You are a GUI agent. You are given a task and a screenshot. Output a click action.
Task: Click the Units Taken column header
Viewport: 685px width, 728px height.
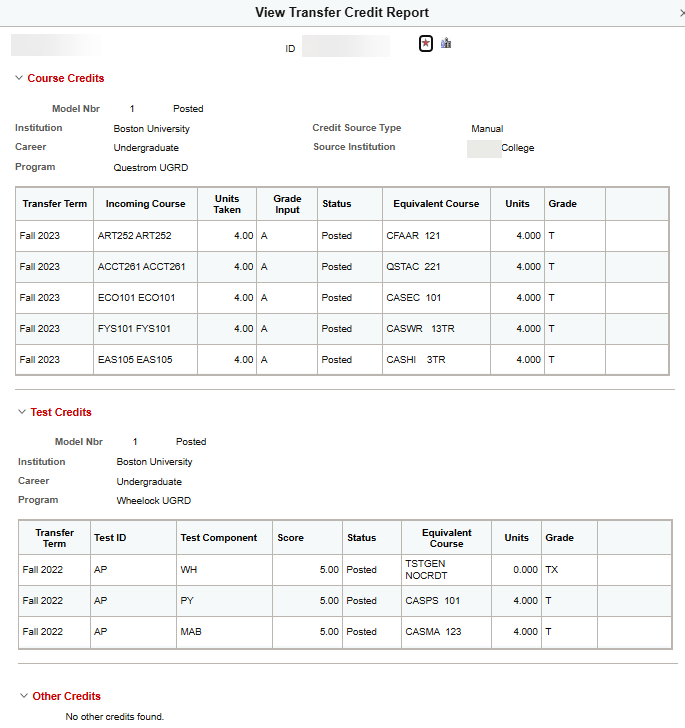(227, 204)
